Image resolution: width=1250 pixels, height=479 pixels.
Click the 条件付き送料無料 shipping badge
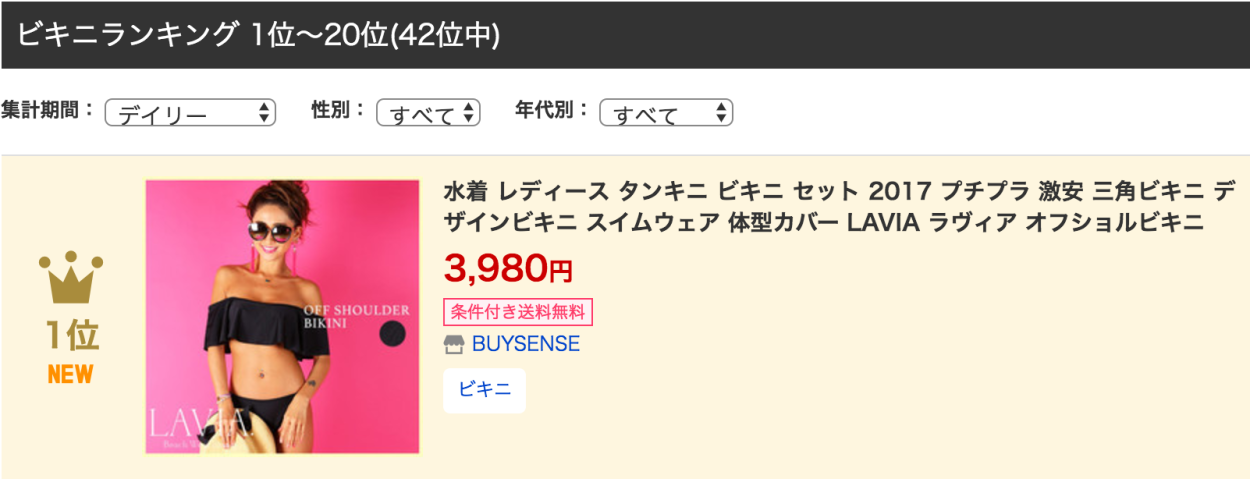(x=518, y=312)
